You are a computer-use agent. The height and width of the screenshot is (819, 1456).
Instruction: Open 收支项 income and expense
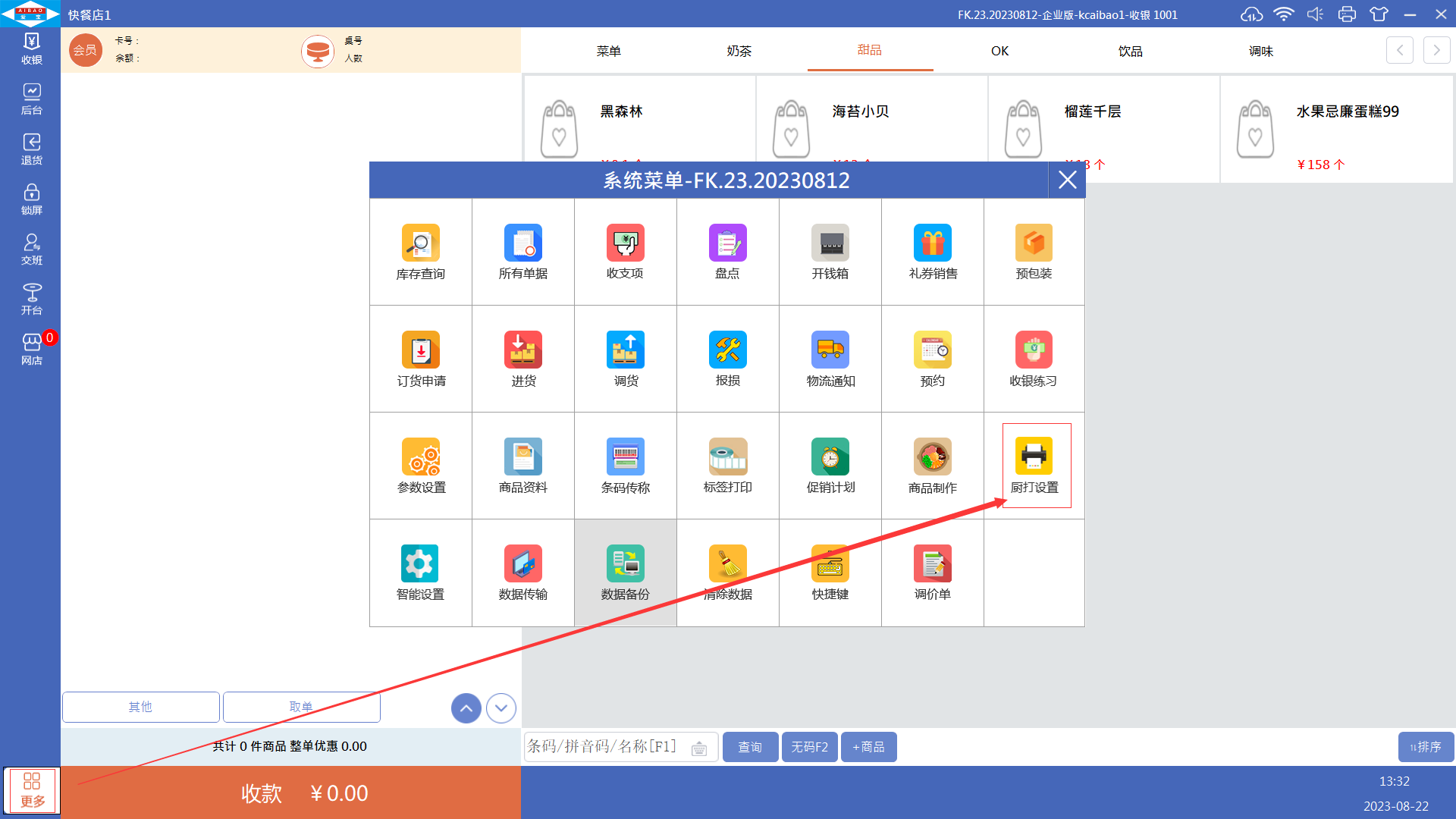[x=626, y=252]
